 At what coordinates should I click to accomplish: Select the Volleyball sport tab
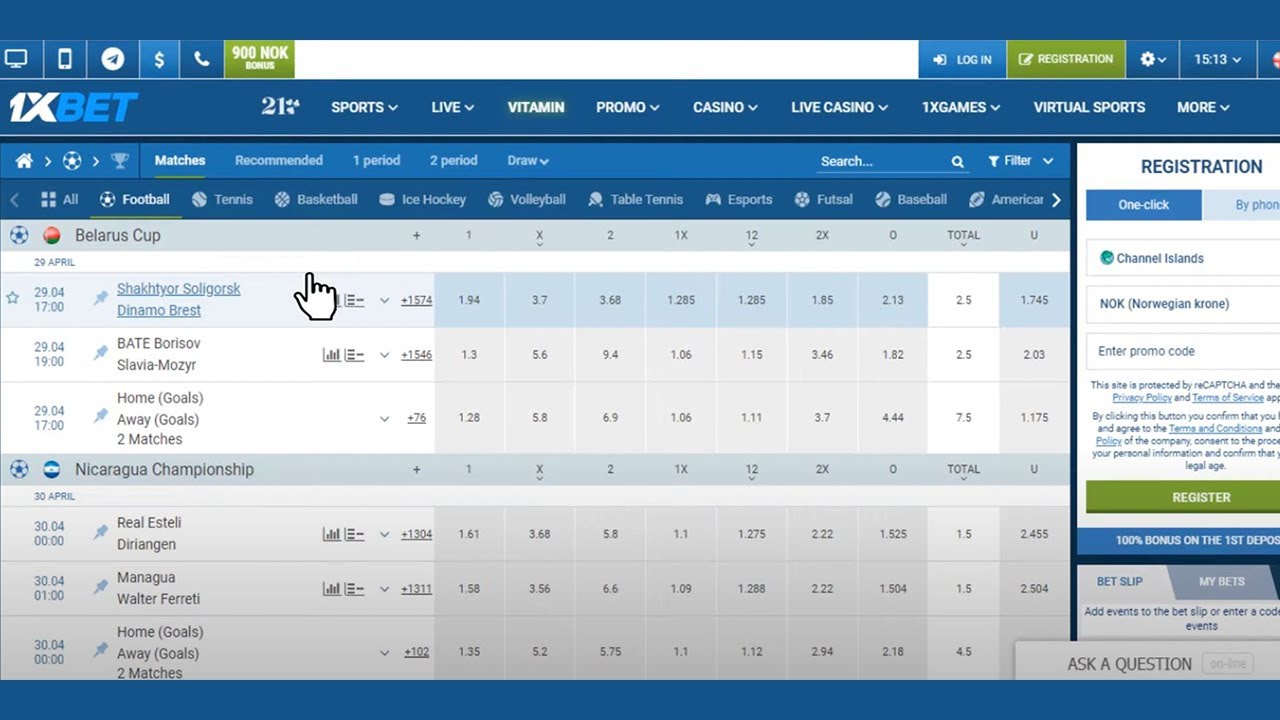click(526, 199)
